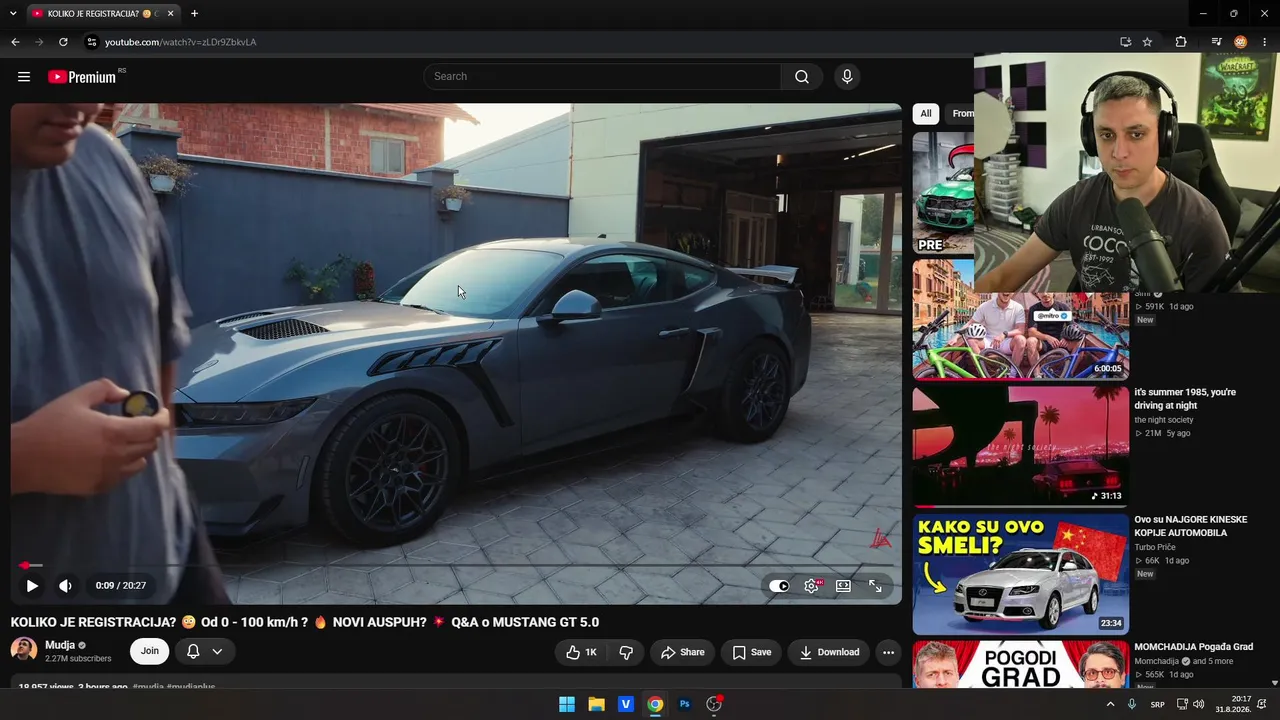Open the media controls icon in Chrome
This screenshot has height=720, width=1280.
[x=1216, y=42]
